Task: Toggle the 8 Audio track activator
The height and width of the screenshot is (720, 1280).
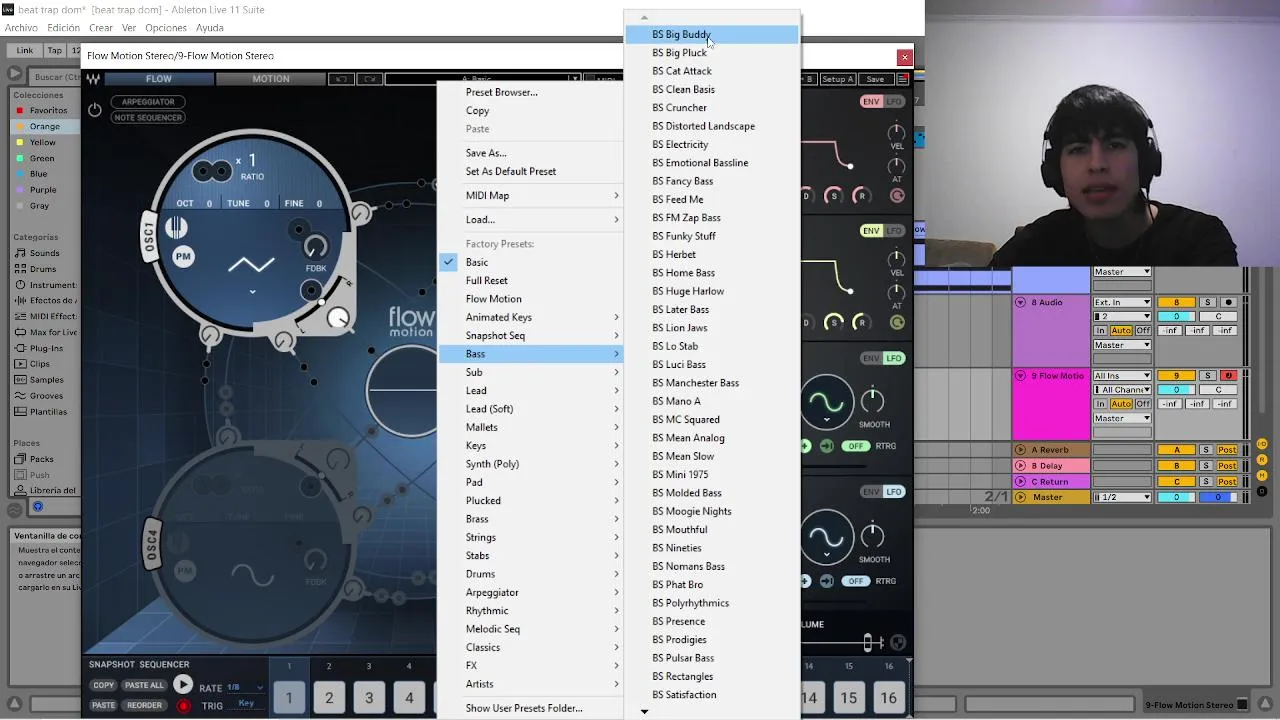Action: tap(1176, 302)
